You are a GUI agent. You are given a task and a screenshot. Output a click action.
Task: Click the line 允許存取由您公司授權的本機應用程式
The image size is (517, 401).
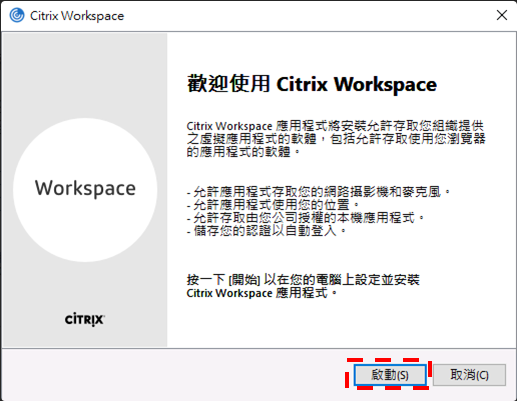click(306, 218)
